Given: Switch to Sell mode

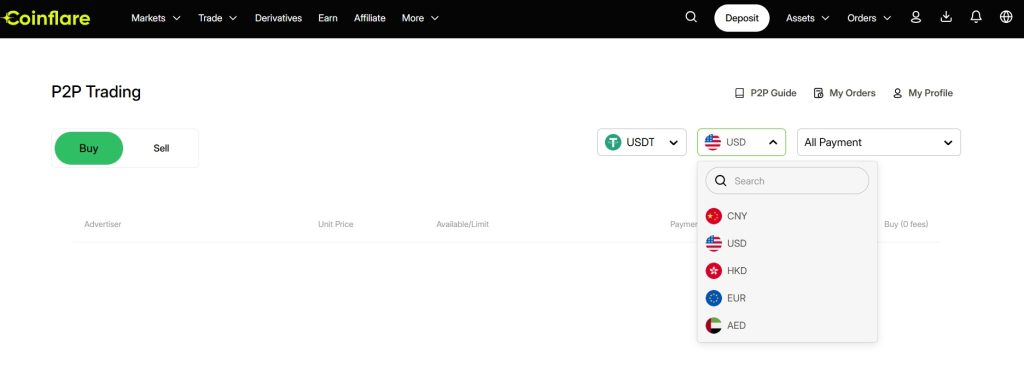Looking at the screenshot, I should click(x=161, y=148).
